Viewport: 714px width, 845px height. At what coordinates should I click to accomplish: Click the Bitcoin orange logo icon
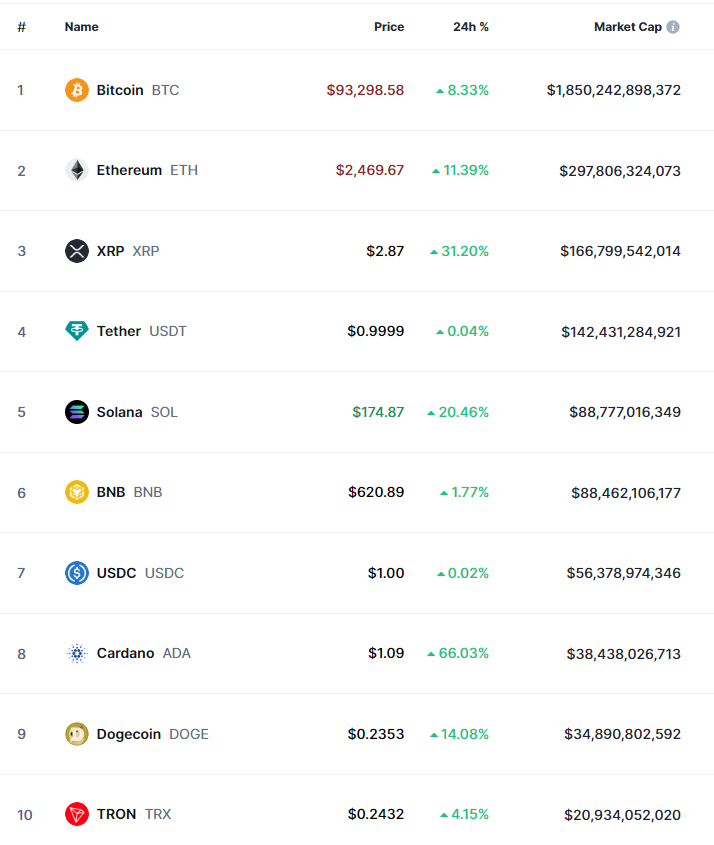point(77,90)
